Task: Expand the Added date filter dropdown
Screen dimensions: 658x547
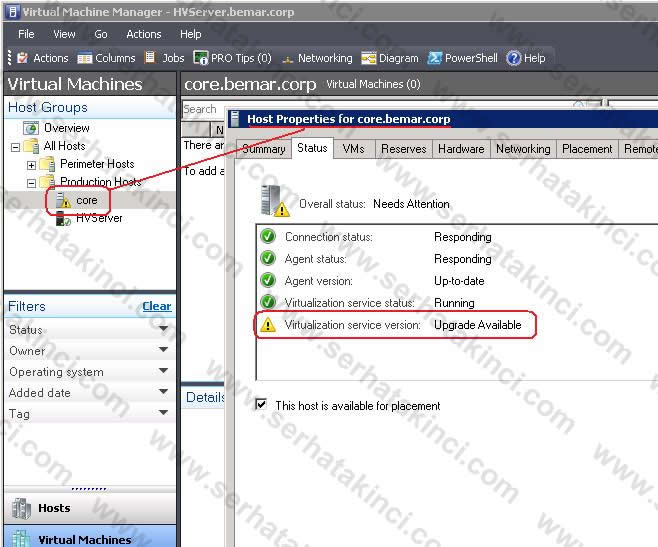Action: point(163,392)
